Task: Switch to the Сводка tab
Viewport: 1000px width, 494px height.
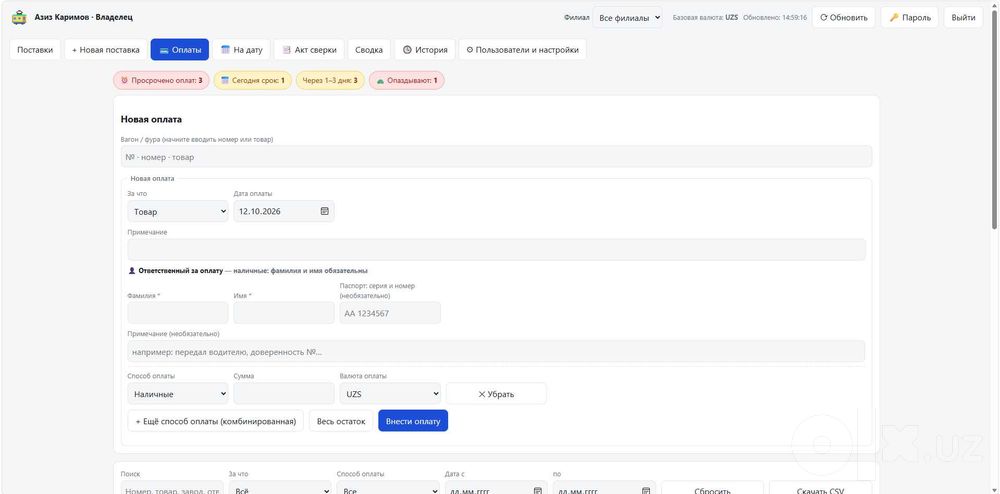Action: click(x=369, y=50)
